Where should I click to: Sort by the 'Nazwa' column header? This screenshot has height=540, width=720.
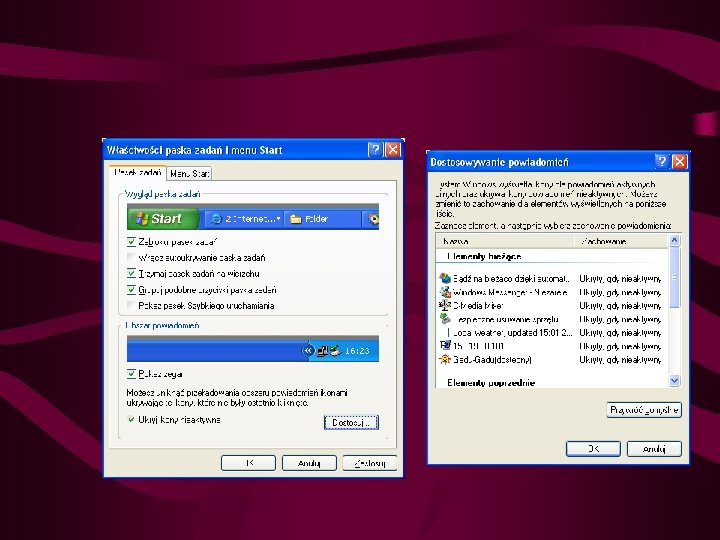click(505, 241)
